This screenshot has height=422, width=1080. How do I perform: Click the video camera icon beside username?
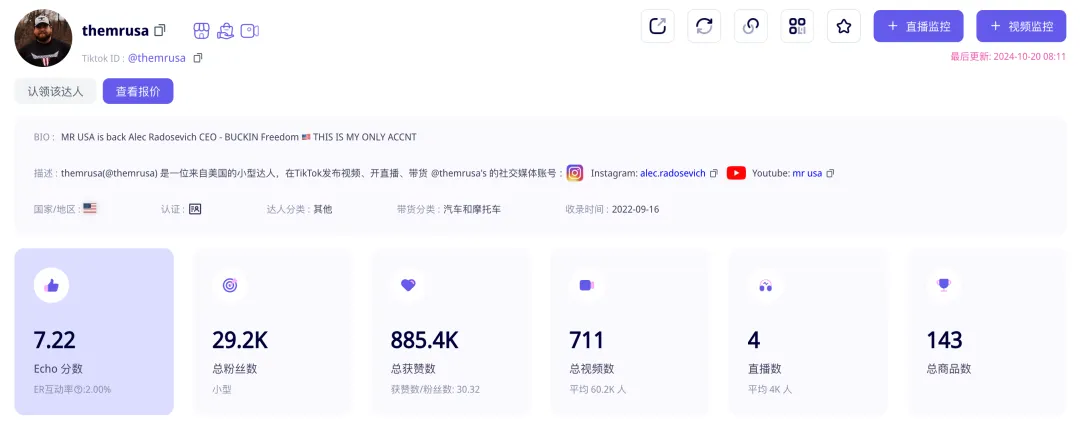click(249, 31)
